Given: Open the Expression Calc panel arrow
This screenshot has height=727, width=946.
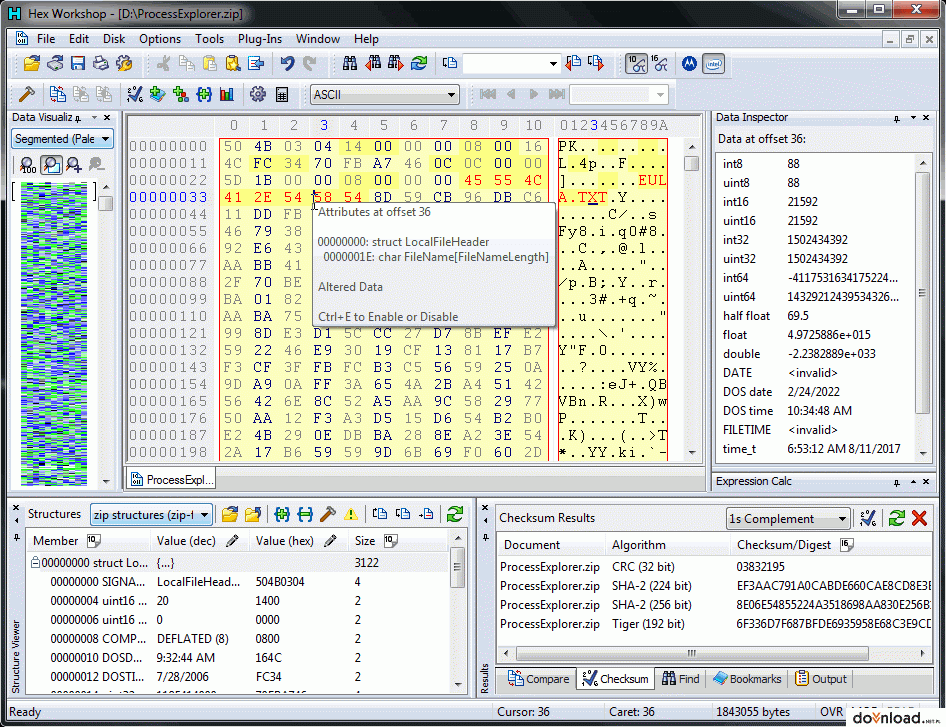Looking at the screenshot, I should (x=913, y=481).
